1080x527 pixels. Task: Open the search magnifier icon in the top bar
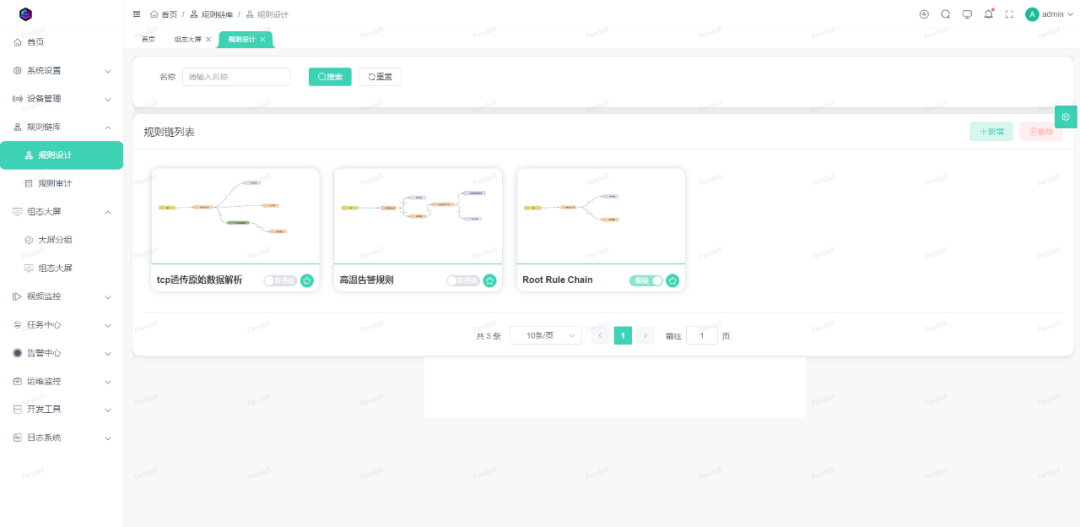[x=946, y=14]
